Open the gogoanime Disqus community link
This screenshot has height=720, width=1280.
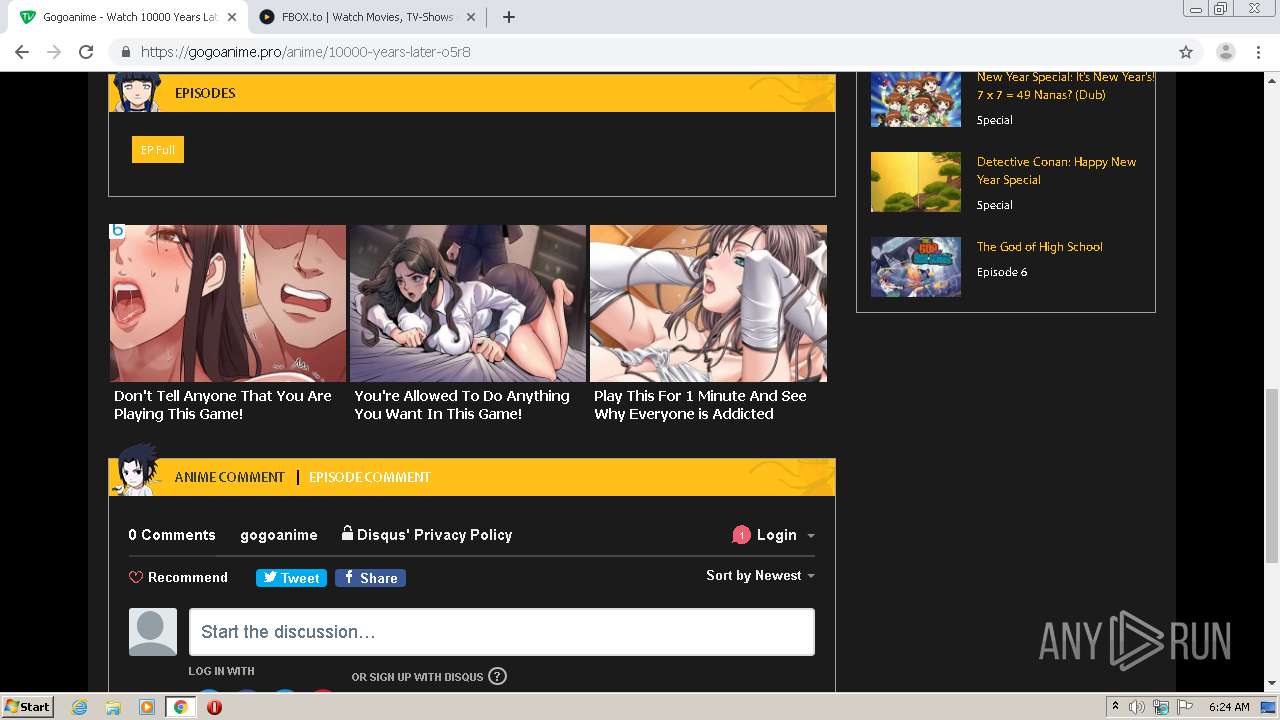pos(279,535)
